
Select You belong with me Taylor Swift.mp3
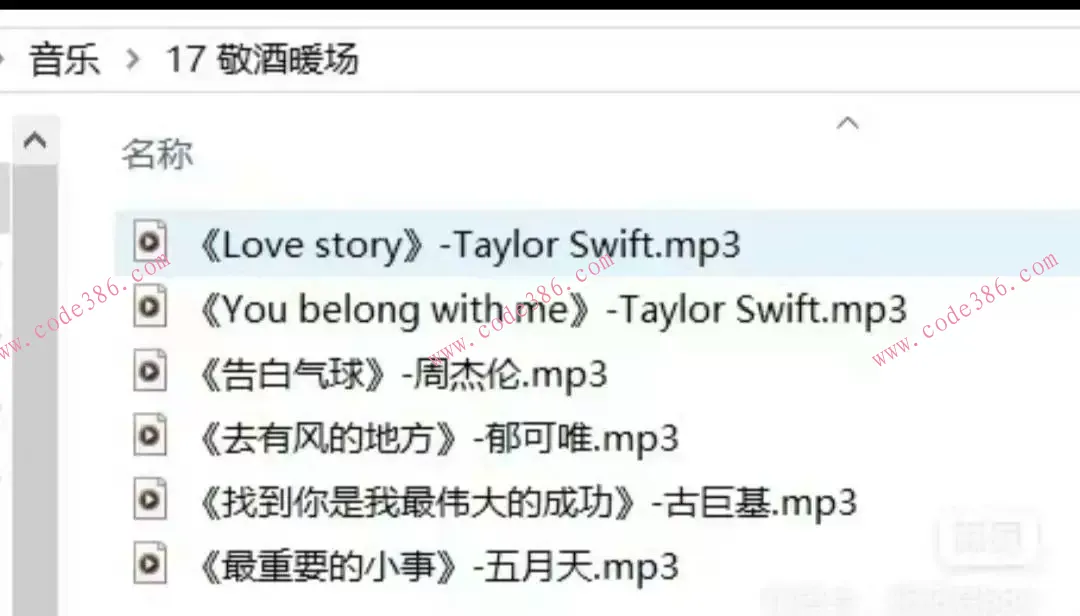(553, 309)
